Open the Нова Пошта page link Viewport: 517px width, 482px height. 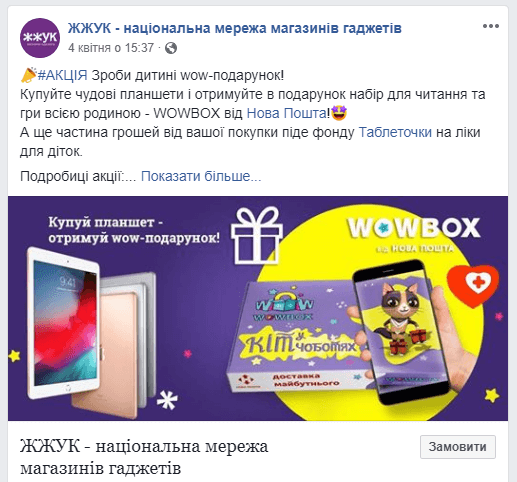[286, 113]
